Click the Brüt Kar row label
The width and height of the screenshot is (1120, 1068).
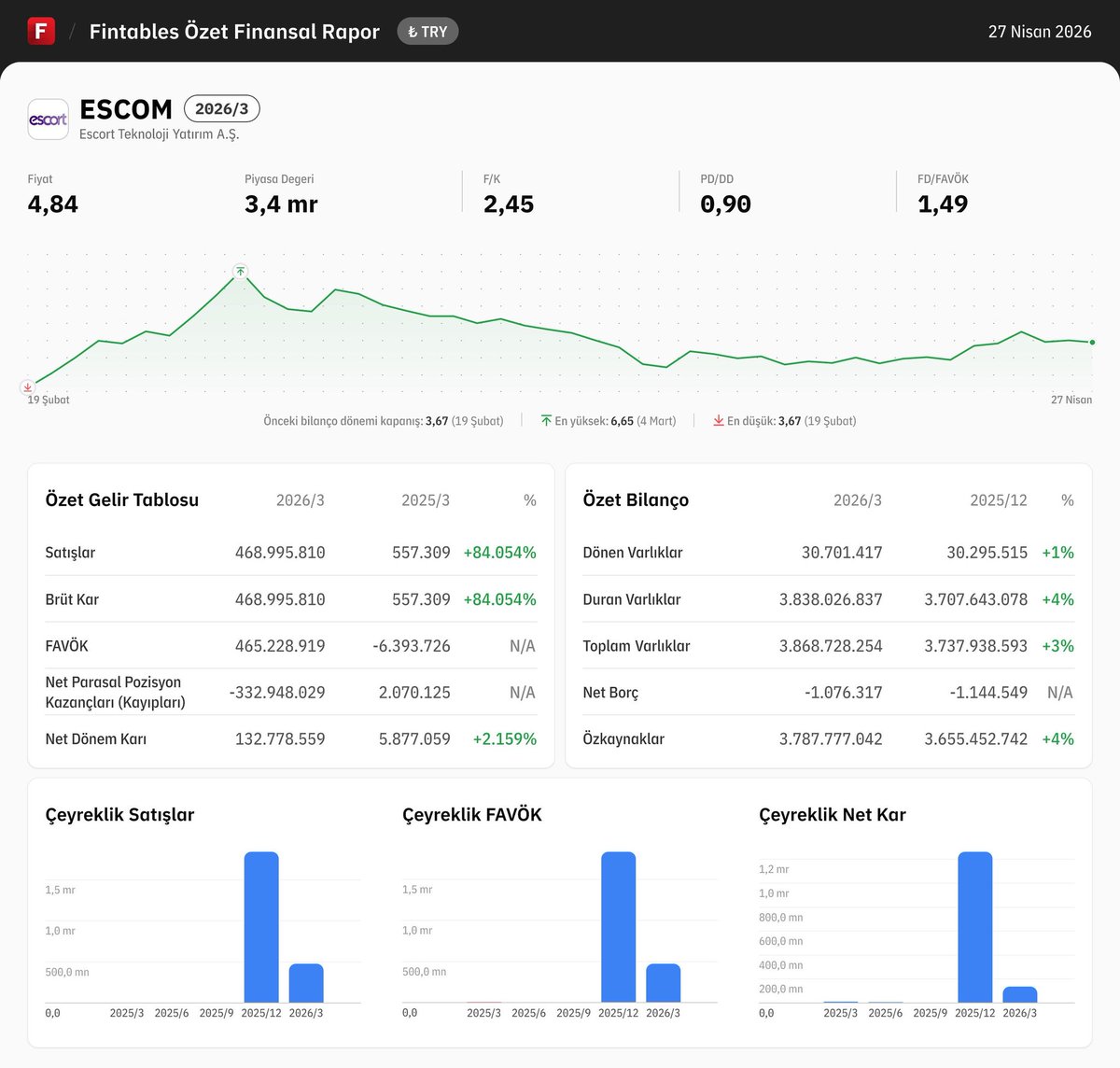(x=72, y=599)
